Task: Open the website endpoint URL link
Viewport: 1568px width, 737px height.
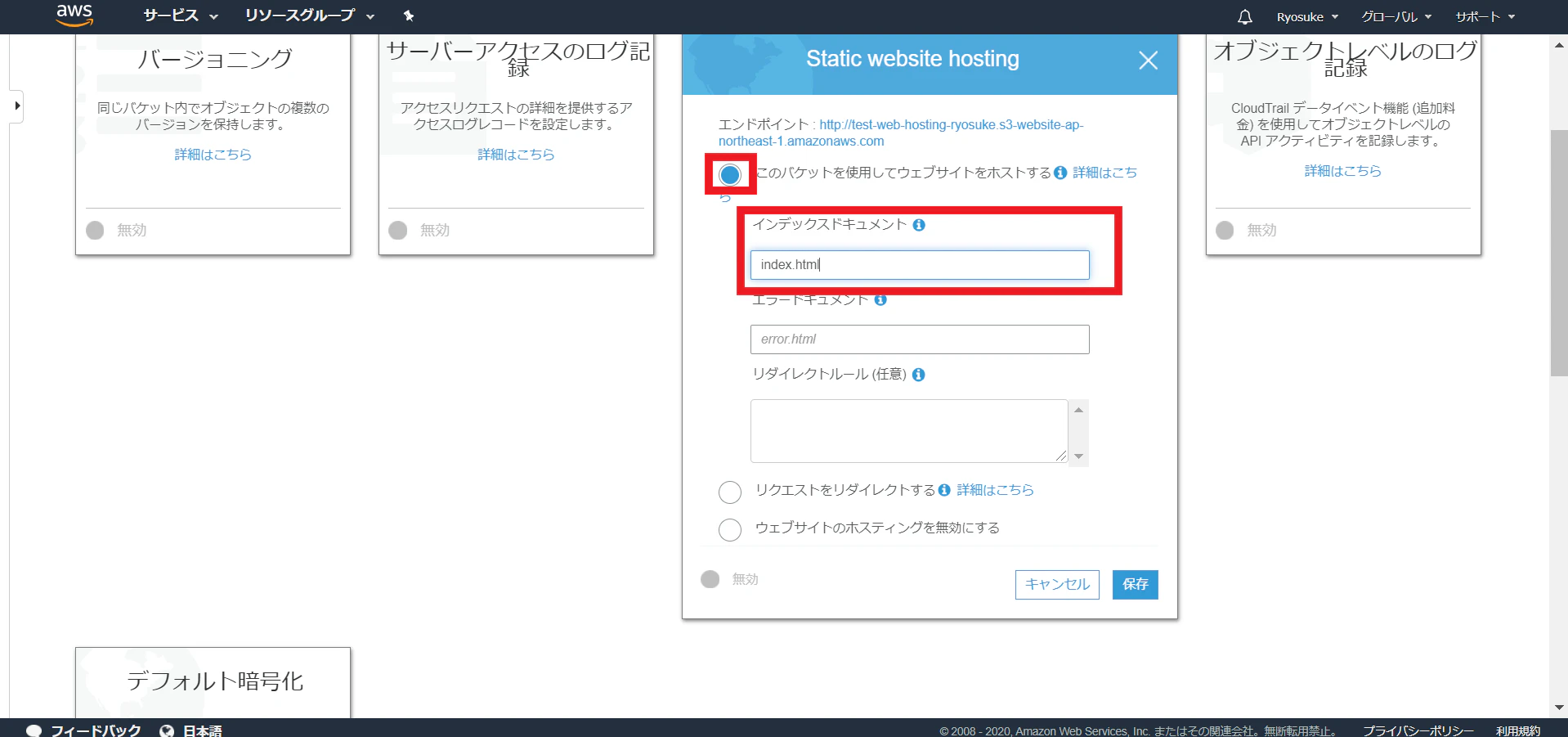Action: [901, 133]
